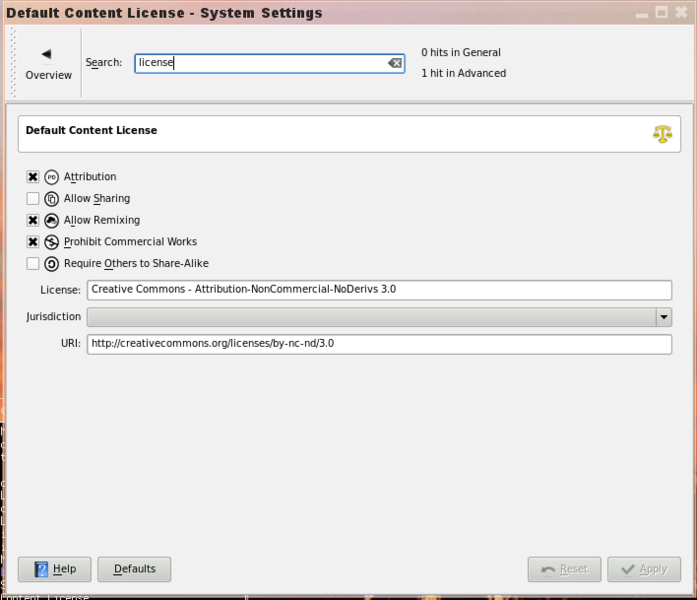697x600 pixels.
Task: Close the System Settings window
Action: pos(681,12)
